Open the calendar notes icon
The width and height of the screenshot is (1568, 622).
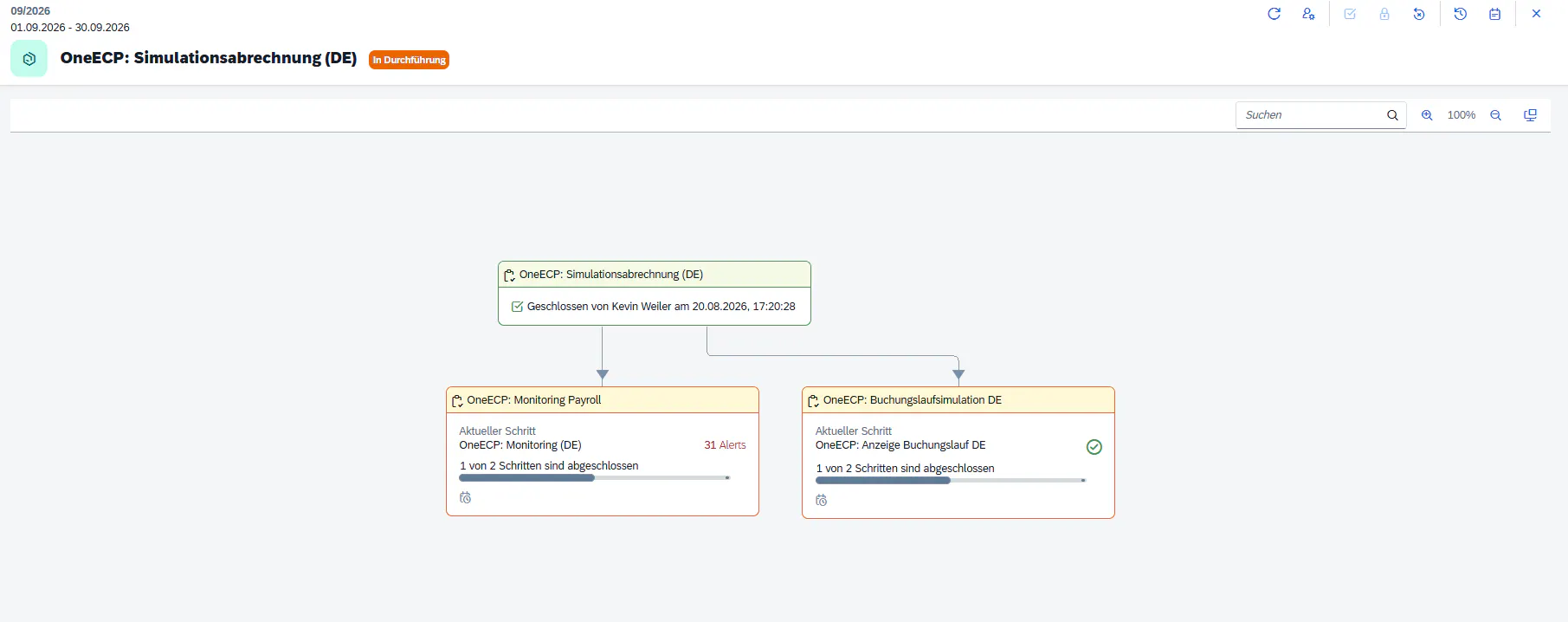pos(1495,14)
